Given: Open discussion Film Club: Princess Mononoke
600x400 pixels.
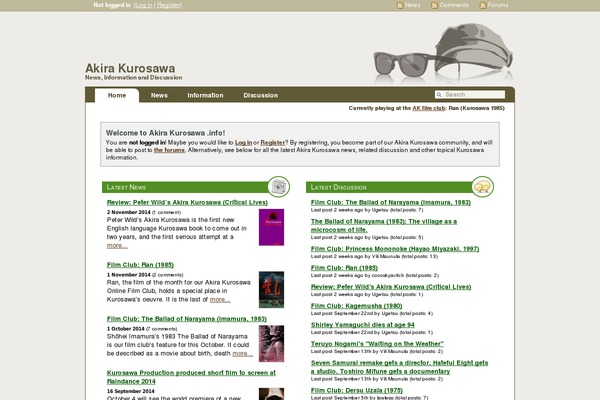Looking at the screenshot, I should [x=395, y=249].
